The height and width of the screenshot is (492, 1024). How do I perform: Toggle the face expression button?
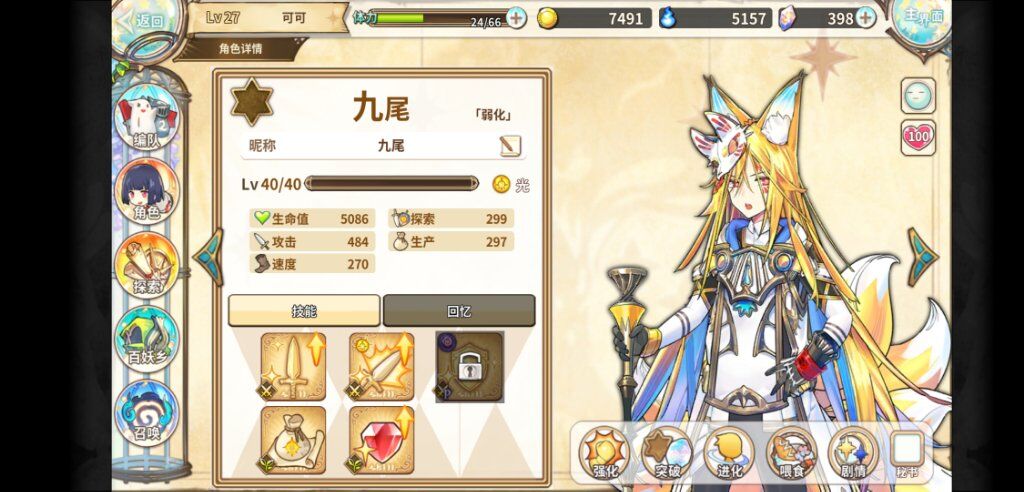point(918,96)
